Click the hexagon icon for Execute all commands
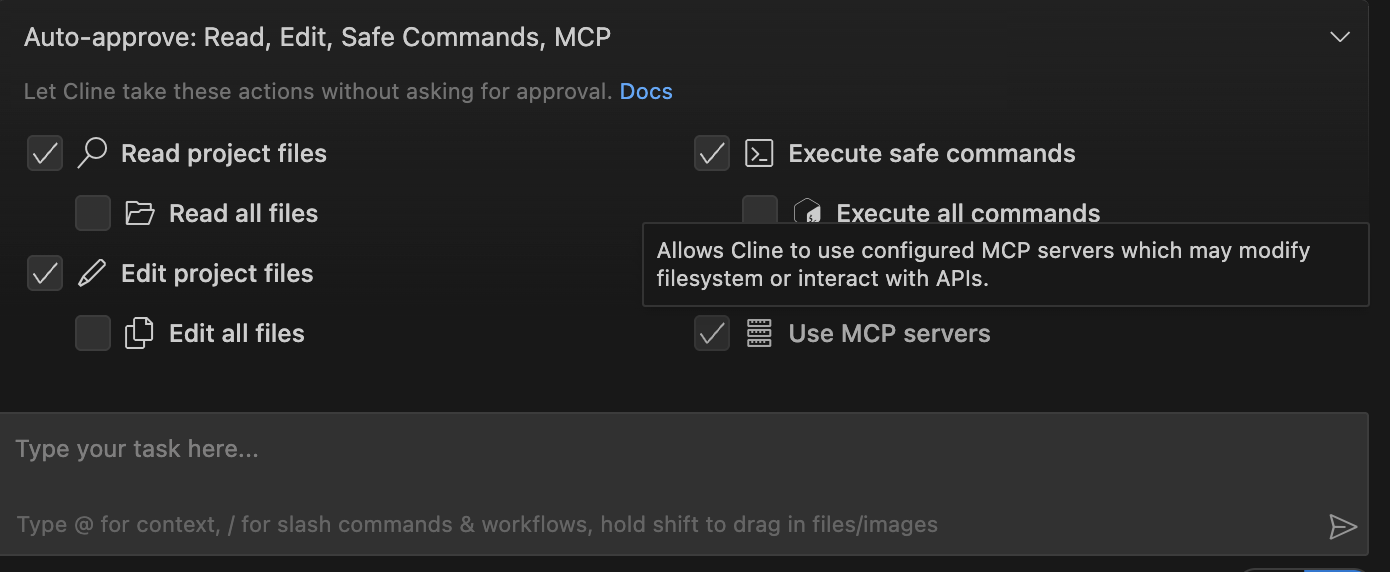 click(808, 212)
